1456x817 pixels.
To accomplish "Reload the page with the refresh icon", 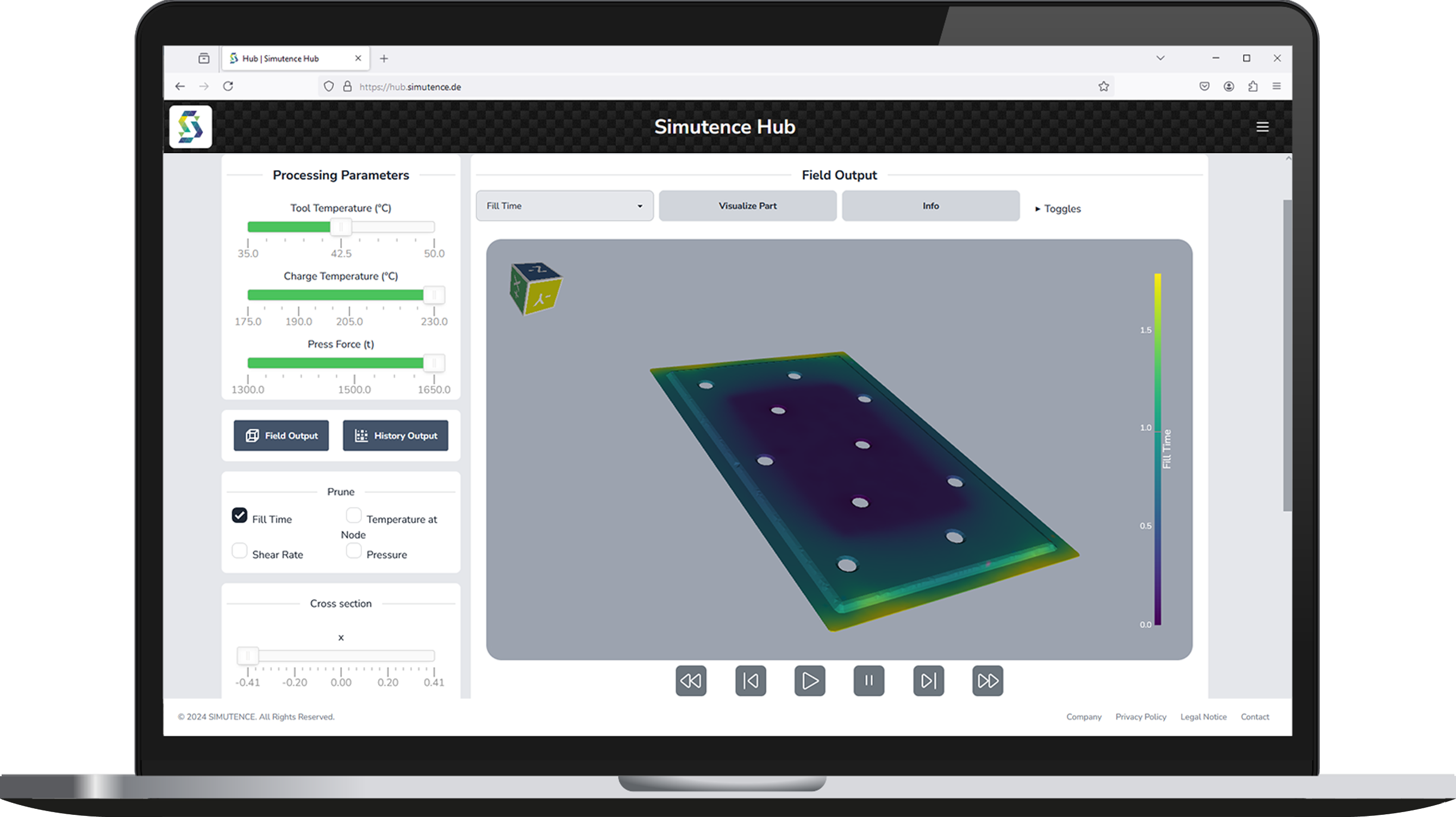I will pyautogui.click(x=228, y=86).
